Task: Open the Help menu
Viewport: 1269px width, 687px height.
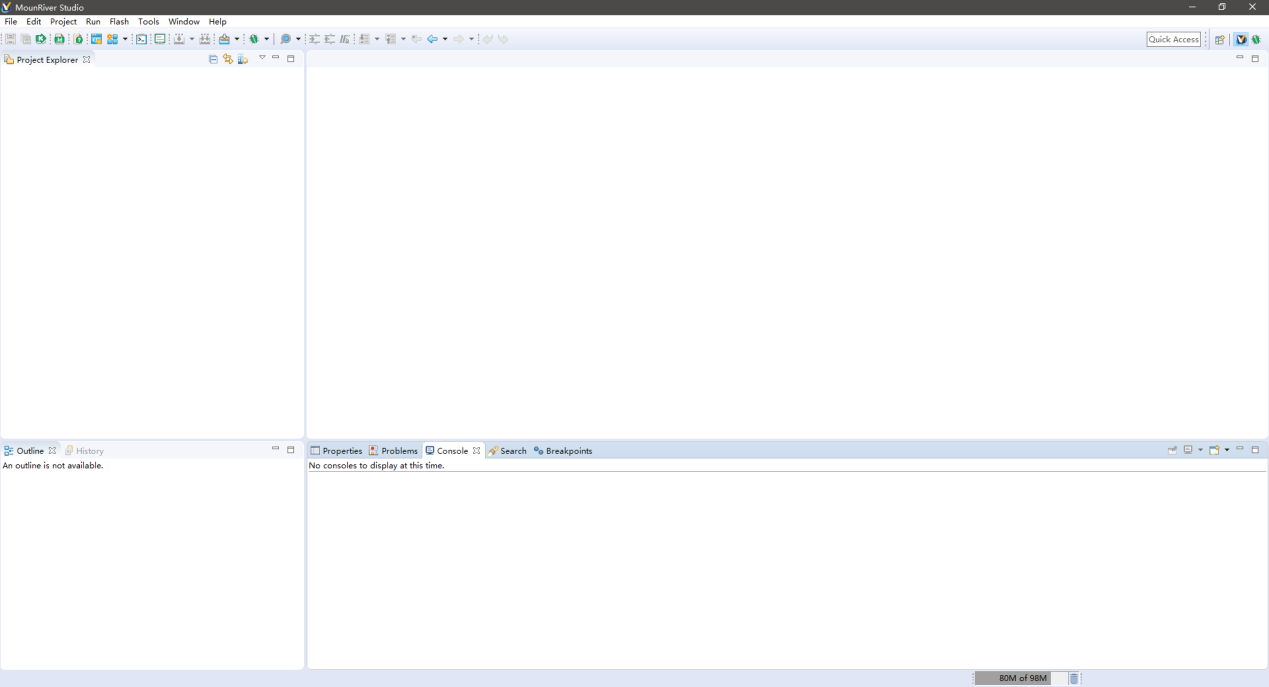Action: tap(217, 21)
